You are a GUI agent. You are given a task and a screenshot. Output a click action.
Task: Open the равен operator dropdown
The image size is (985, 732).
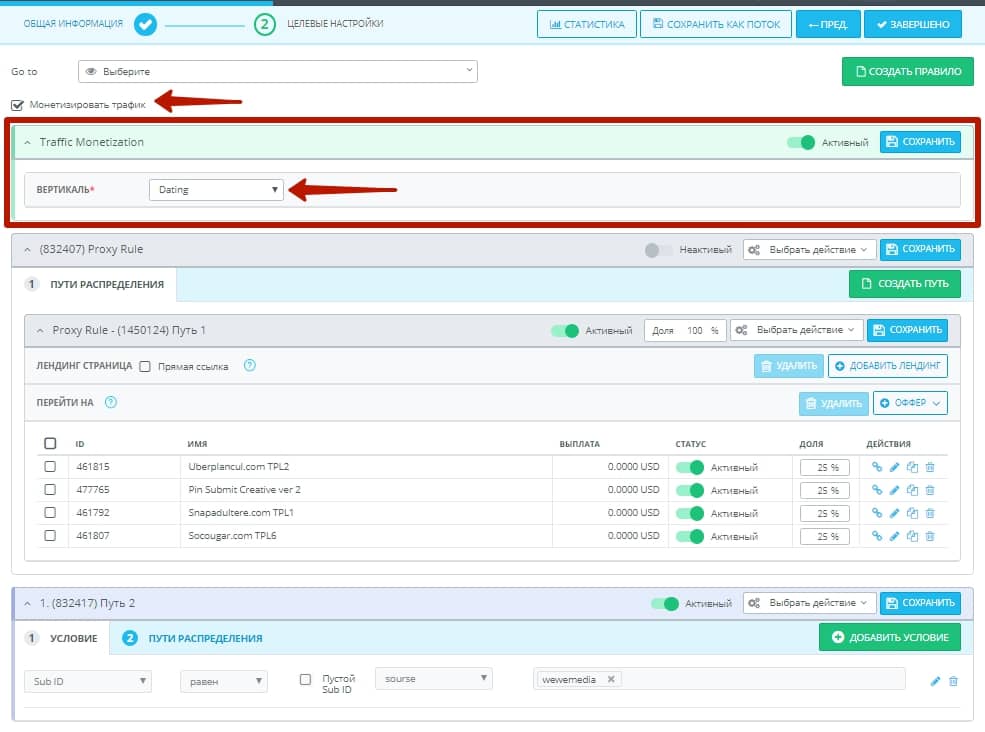[224, 681]
